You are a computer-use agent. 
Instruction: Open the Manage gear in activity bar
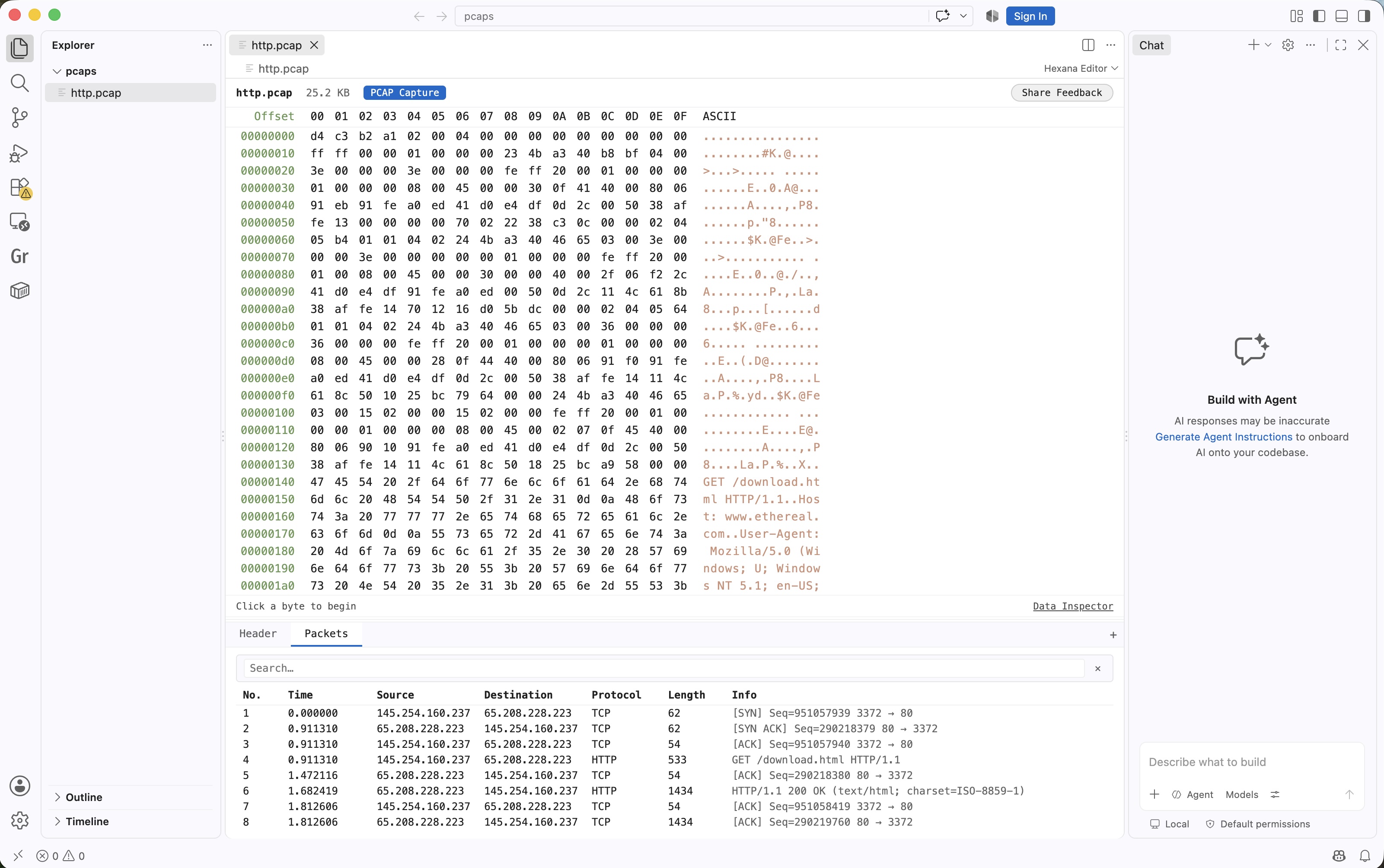click(19, 820)
